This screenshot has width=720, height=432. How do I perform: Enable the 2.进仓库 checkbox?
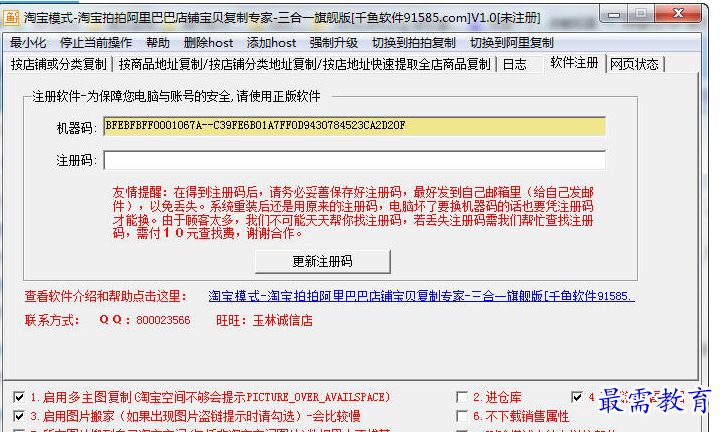(462, 397)
